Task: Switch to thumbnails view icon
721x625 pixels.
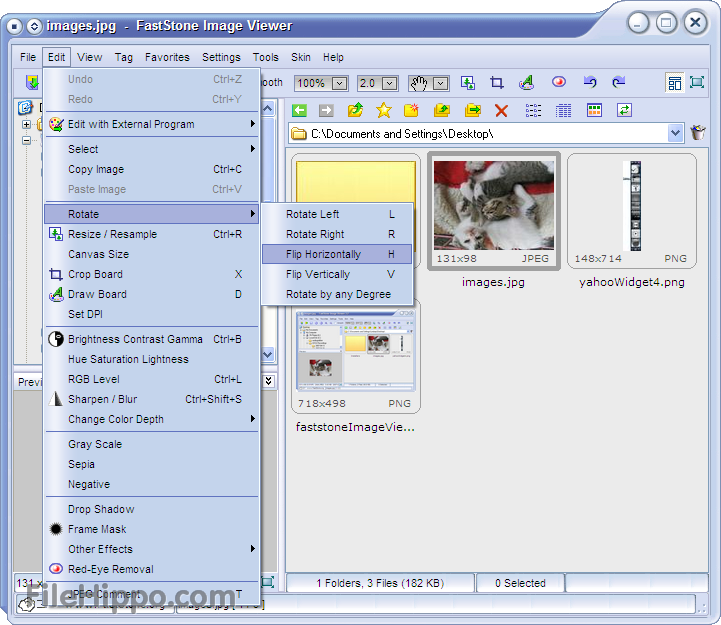Action: (594, 110)
